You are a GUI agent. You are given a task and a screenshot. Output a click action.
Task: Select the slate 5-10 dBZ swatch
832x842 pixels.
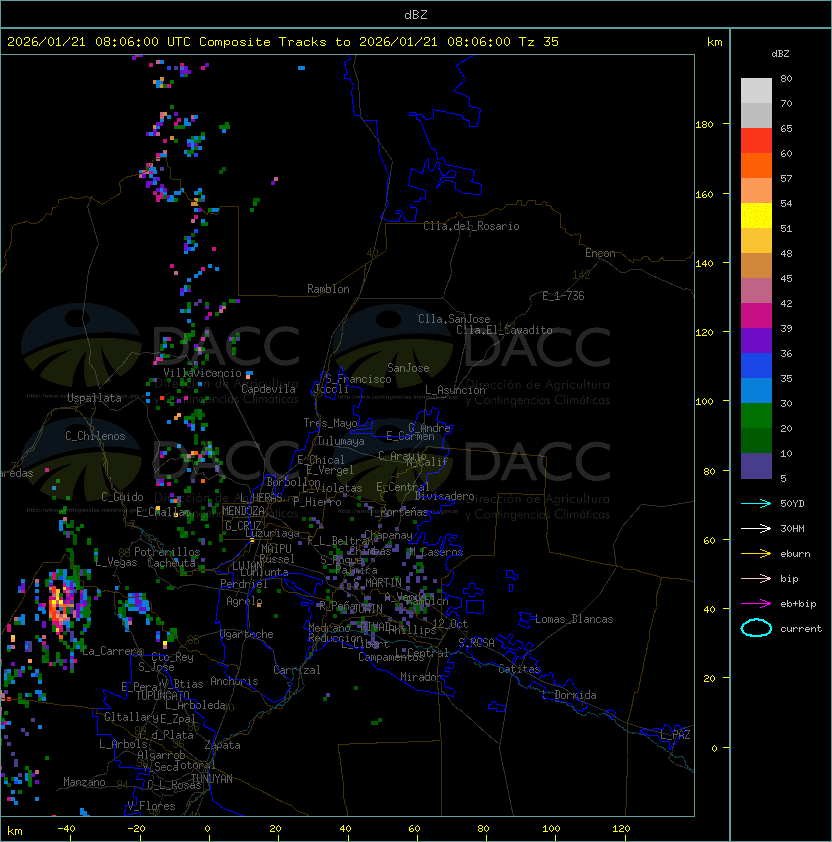[756, 466]
